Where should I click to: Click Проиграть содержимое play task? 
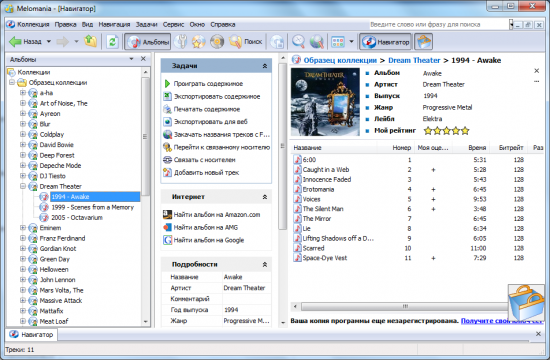point(204,84)
